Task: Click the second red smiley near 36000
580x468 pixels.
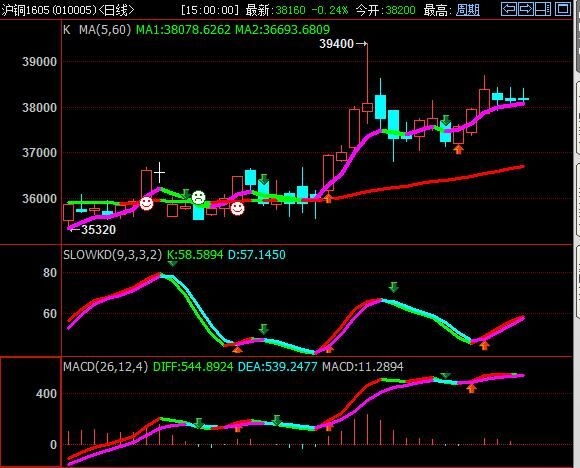Action: [237, 208]
